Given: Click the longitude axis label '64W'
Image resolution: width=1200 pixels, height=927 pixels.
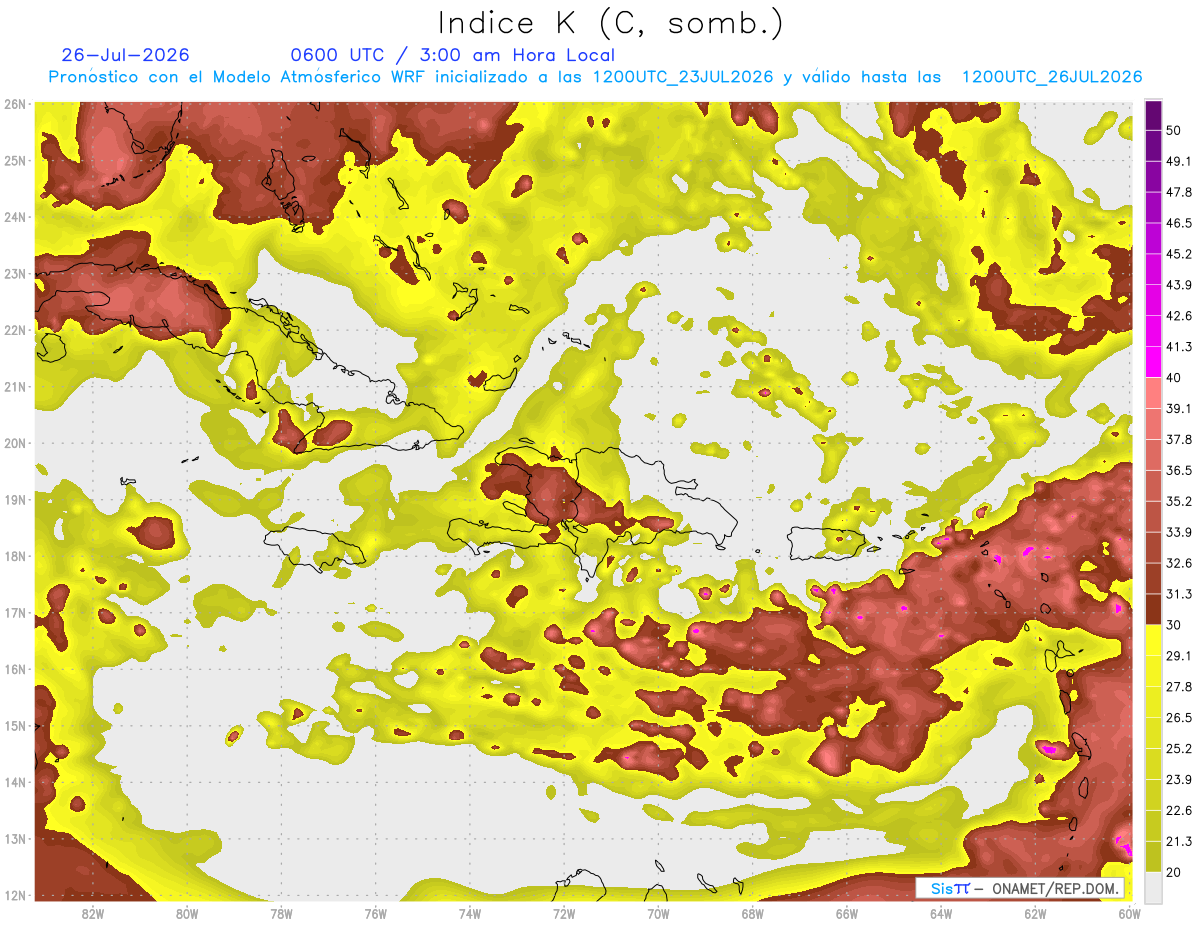Looking at the screenshot, I should [x=940, y=914].
